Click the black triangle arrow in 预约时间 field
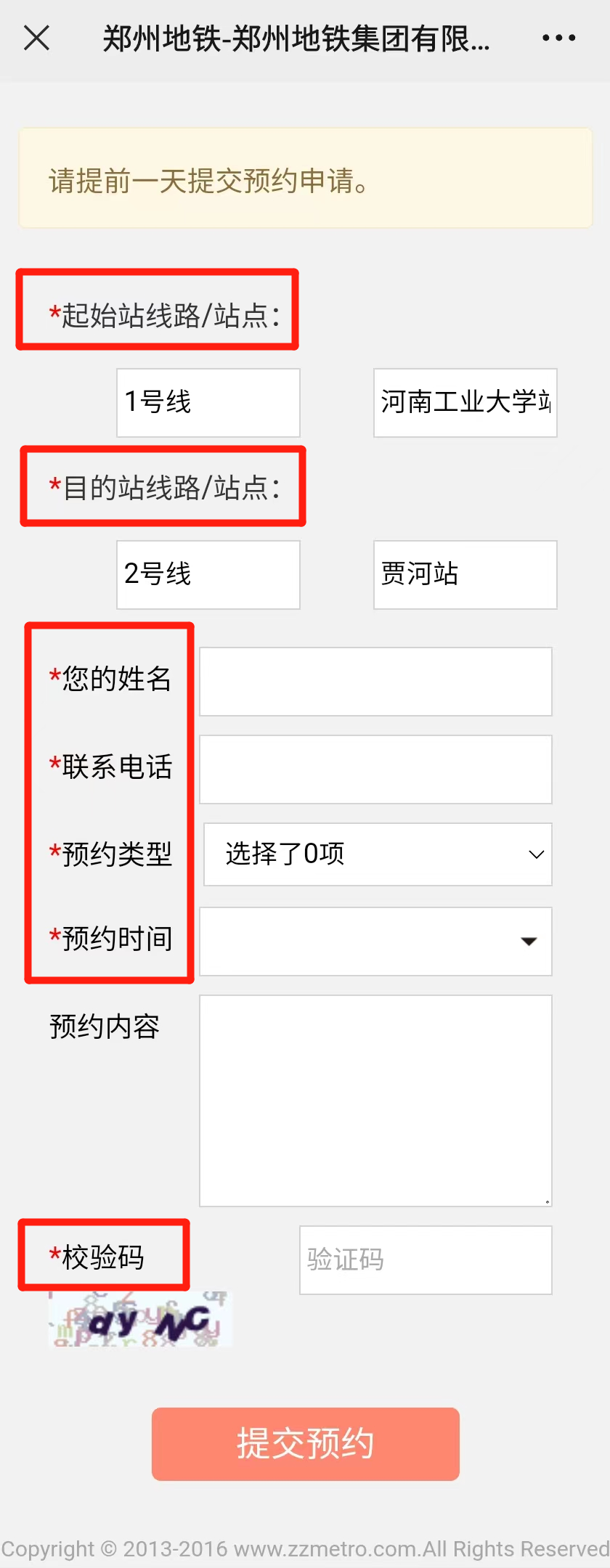 [x=529, y=942]
